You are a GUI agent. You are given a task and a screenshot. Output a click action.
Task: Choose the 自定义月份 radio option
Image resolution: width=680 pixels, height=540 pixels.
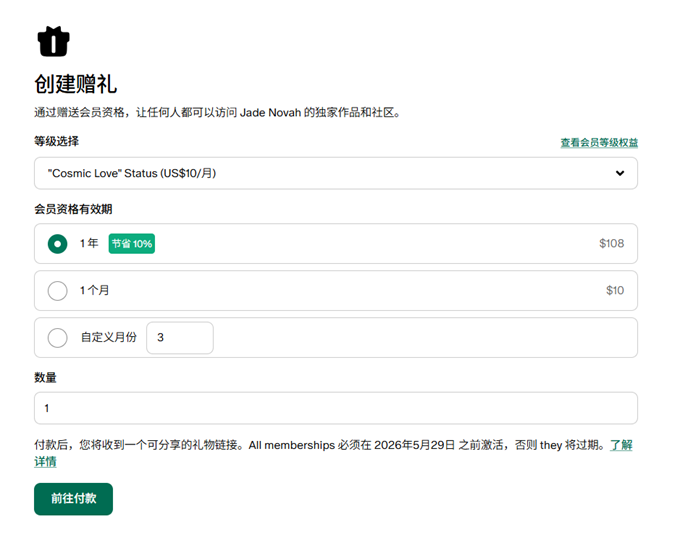click(58, 338)
